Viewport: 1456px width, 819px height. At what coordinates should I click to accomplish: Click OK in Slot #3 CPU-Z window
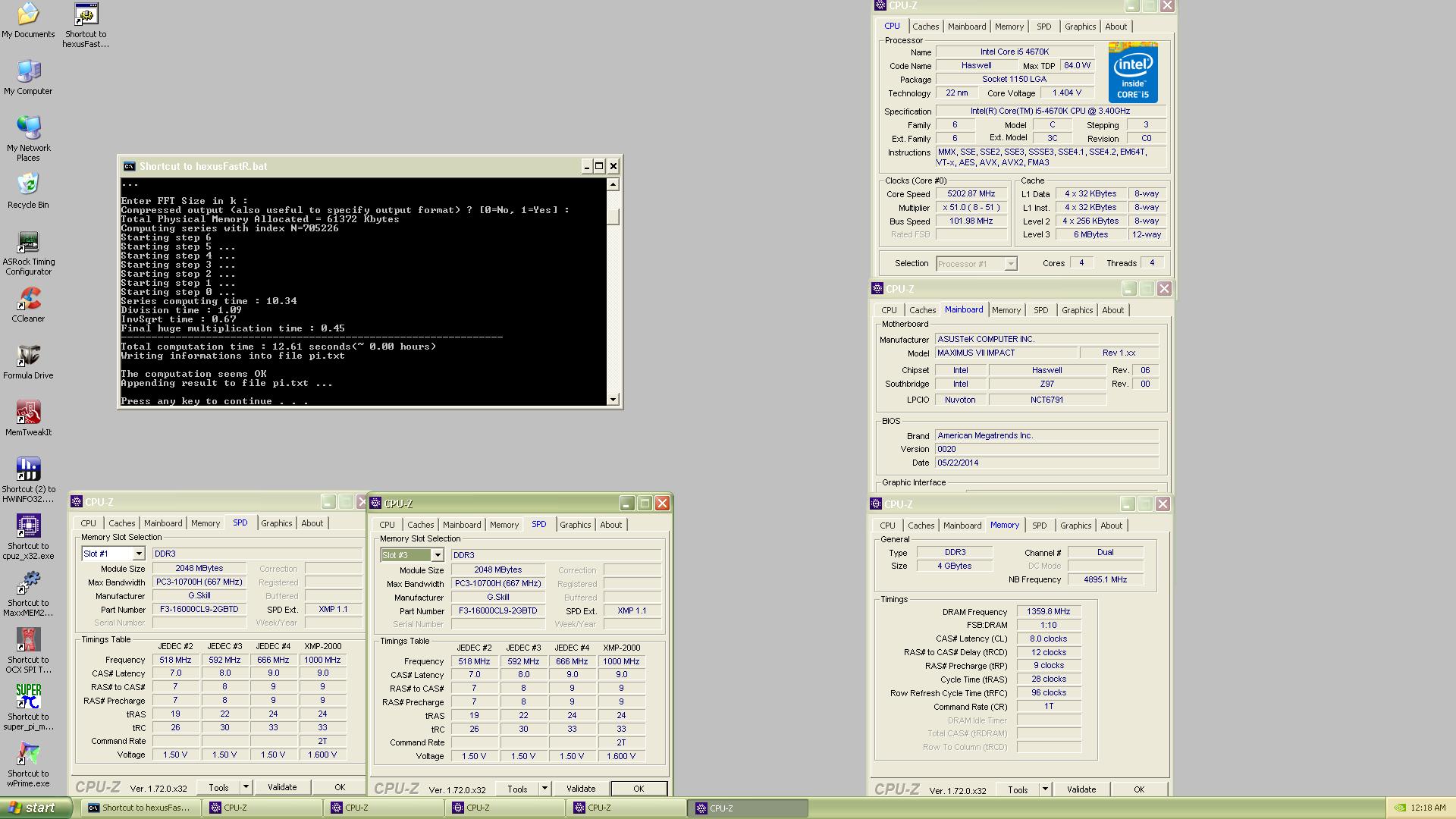[639, 789]
